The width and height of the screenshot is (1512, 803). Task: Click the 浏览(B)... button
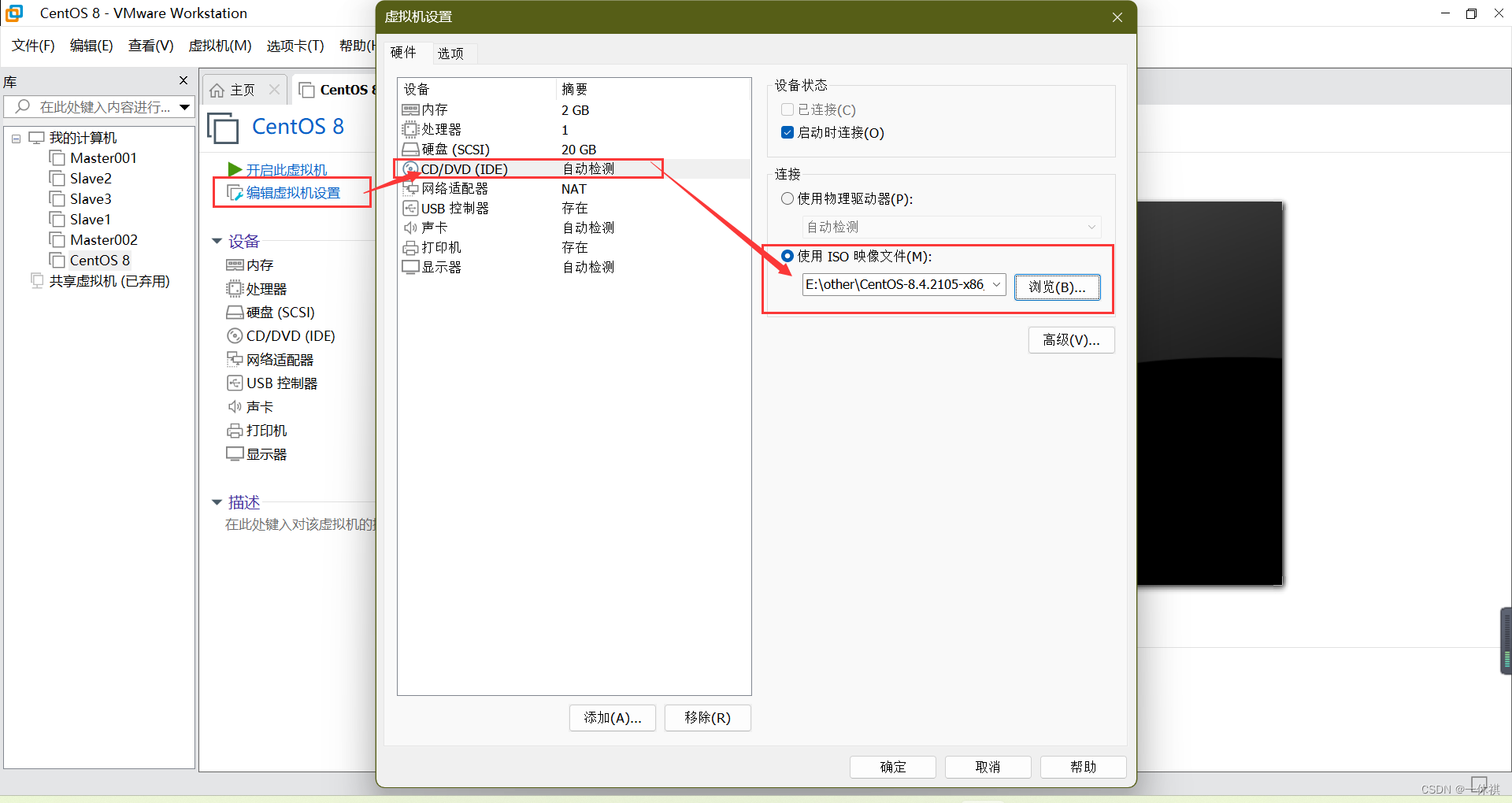(1057, 287)
